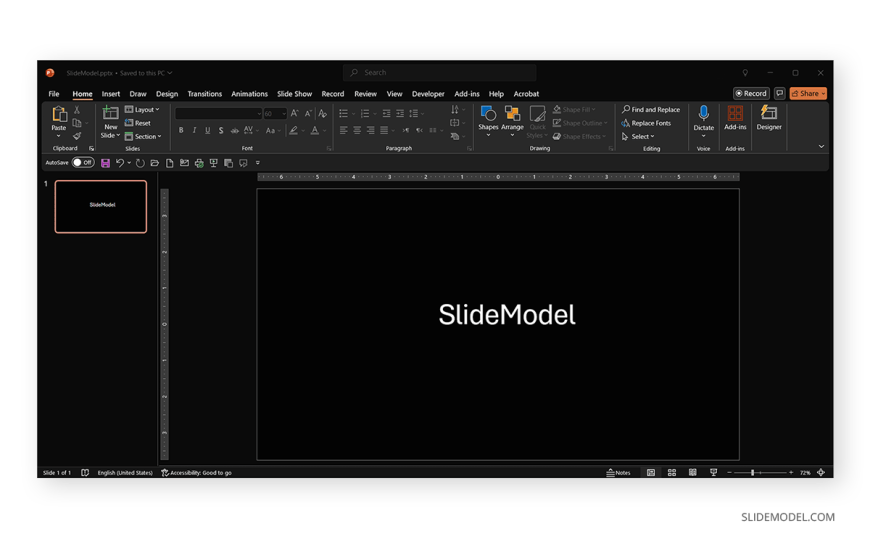
Task: Open the File tab
Action: [54, 94]
